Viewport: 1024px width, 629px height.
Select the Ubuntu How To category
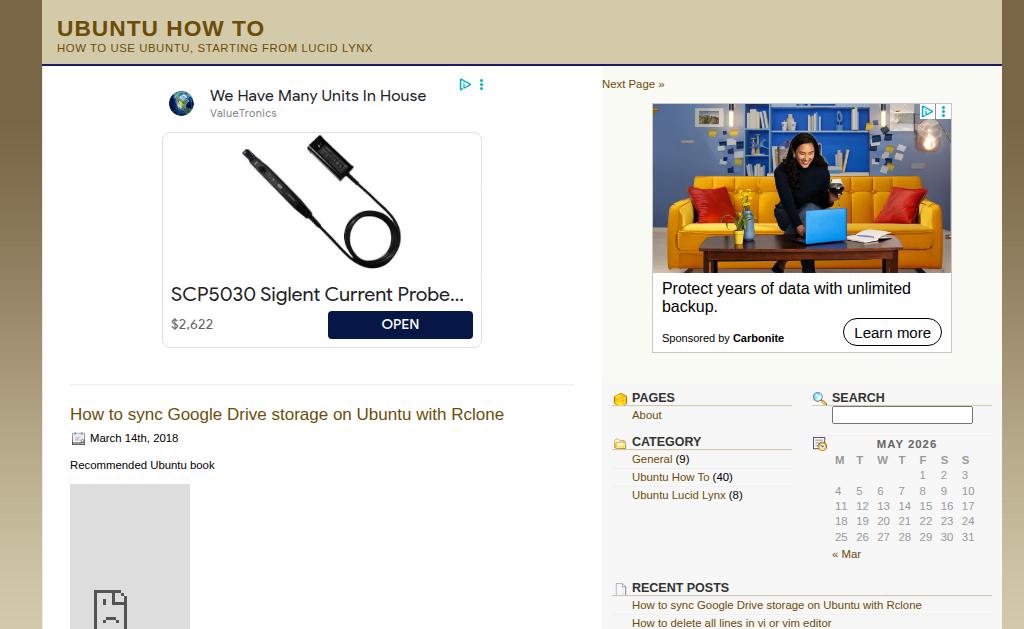pos(670,477)
